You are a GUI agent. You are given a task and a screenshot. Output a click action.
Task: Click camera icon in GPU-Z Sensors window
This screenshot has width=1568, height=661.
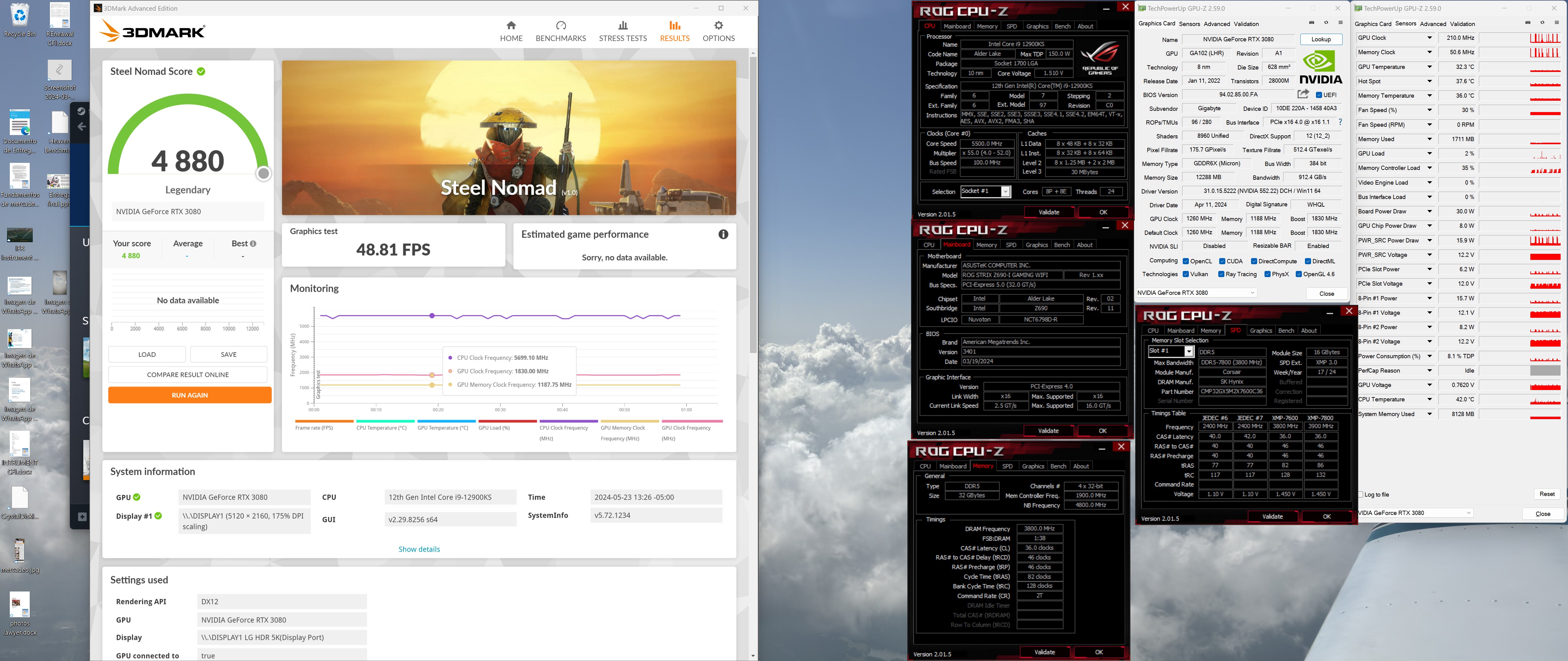pos(1528,23)
